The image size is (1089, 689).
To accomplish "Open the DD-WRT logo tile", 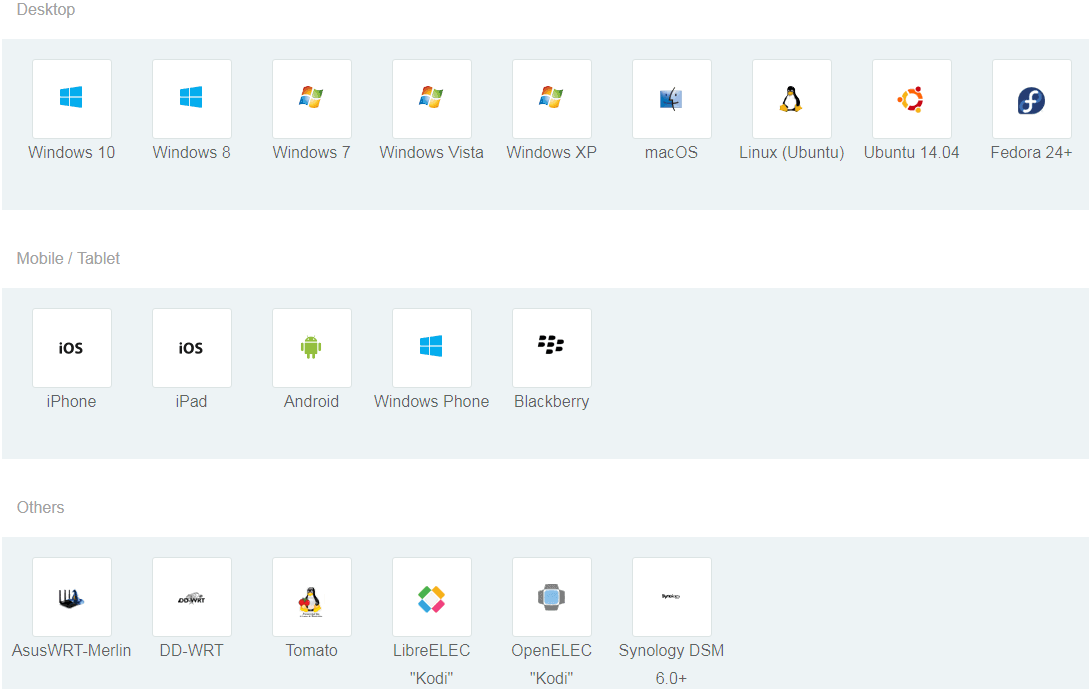I will coord(192,597).
